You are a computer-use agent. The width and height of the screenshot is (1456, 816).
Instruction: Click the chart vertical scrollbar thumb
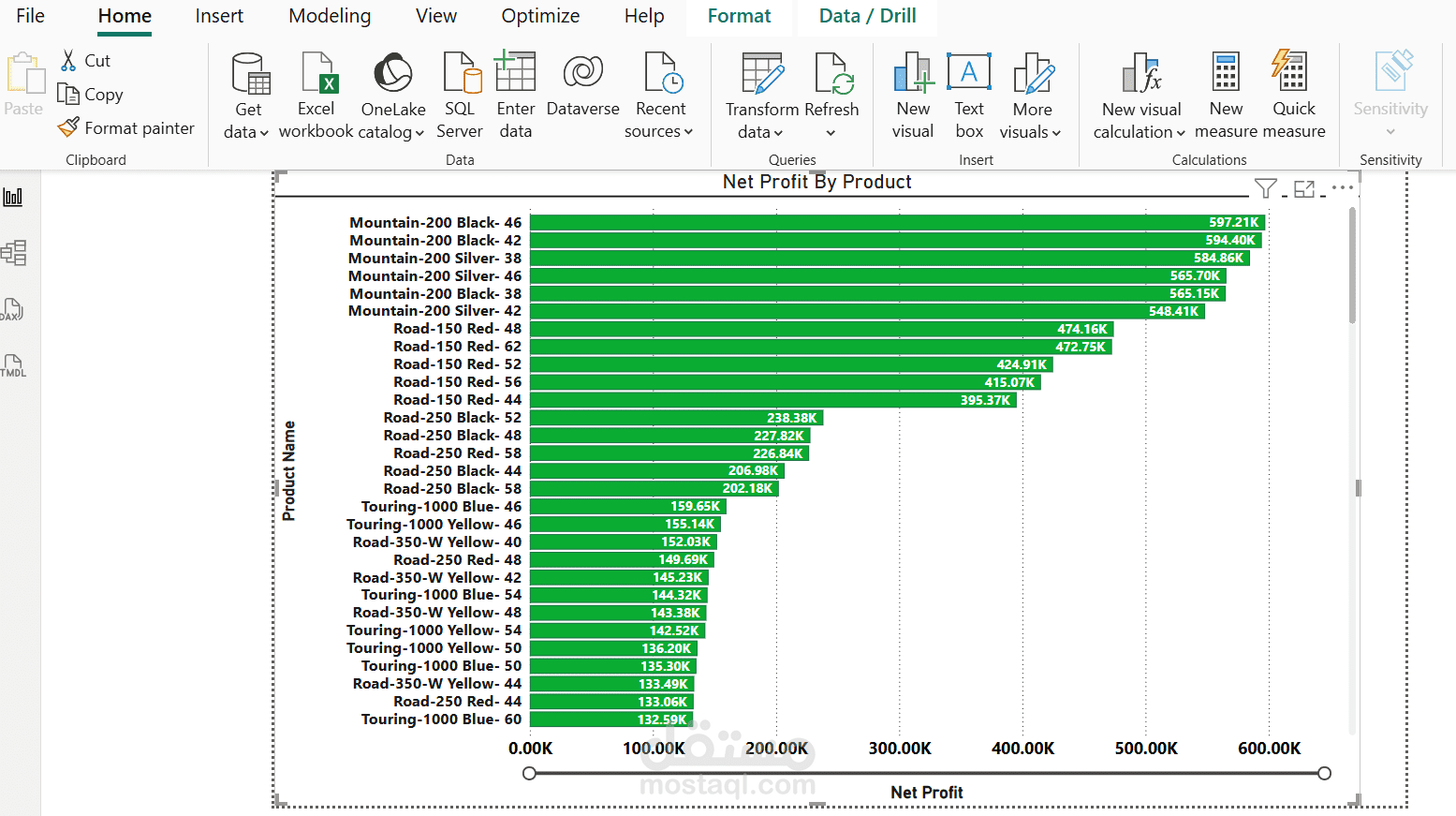[1352, 266]
